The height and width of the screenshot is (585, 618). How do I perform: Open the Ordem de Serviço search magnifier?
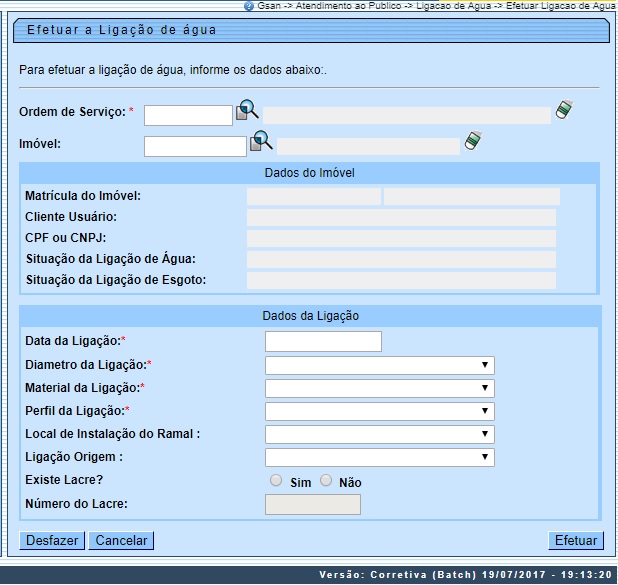[247, 110]
